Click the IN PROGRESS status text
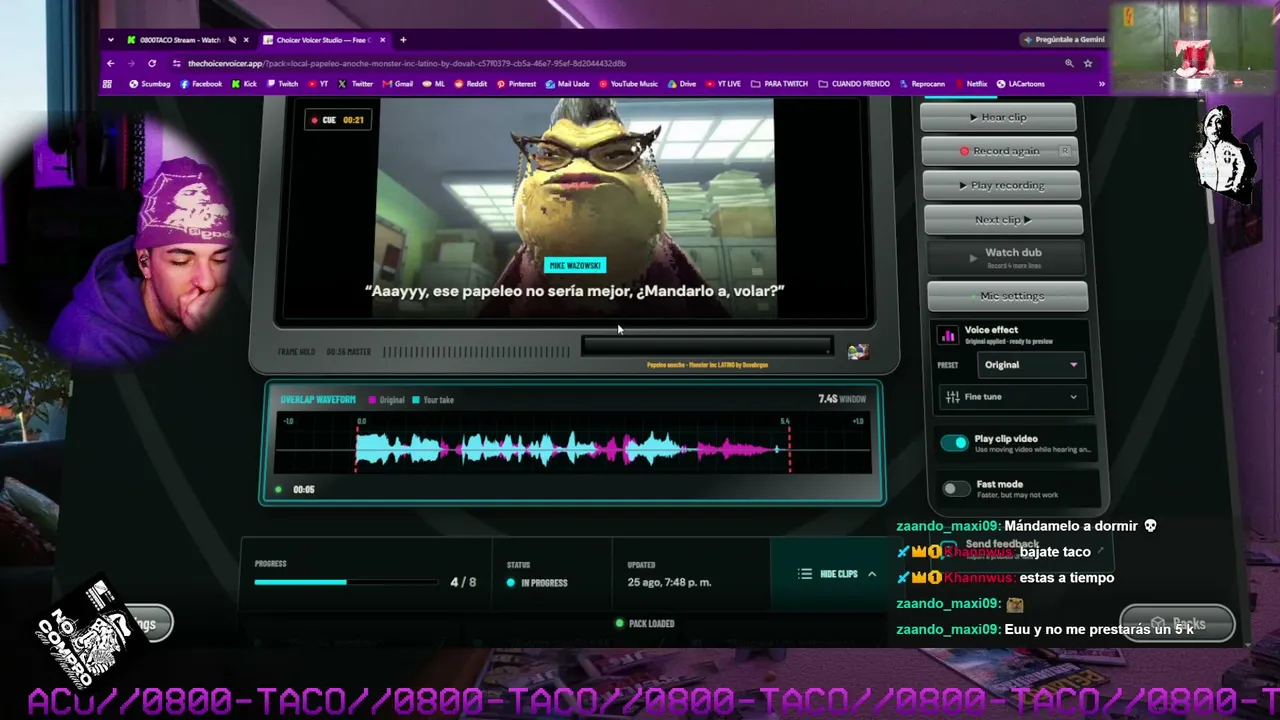Viewport: 1280px width, 720px height. [x=544, y=583]
